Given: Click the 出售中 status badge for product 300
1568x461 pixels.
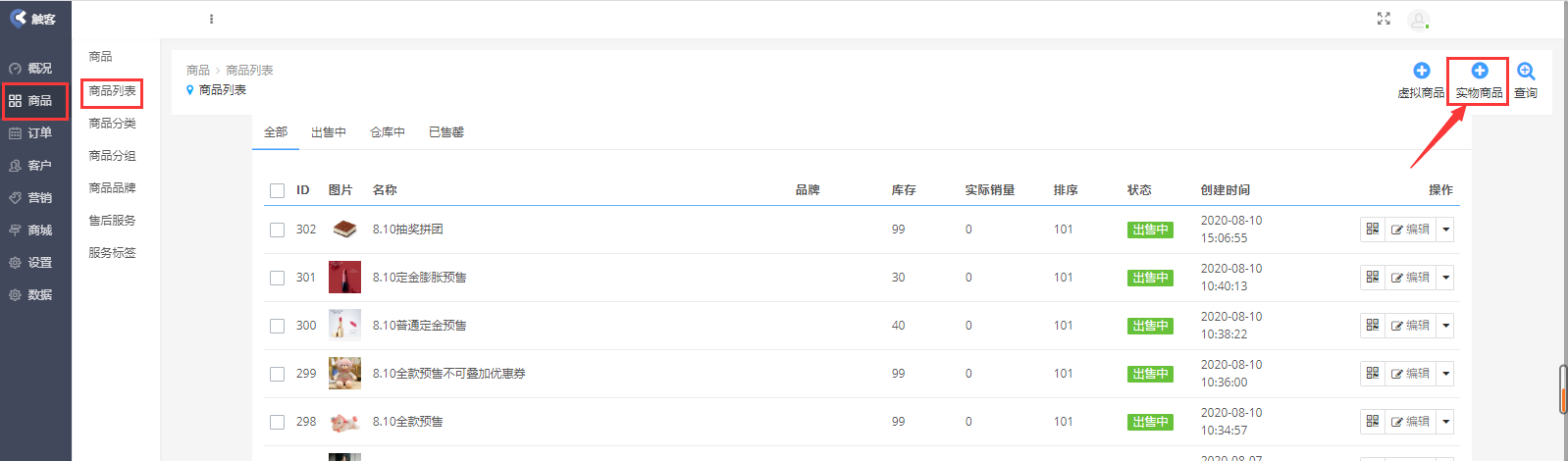Looking at the screenshot, I should (x=1150, y=326).
